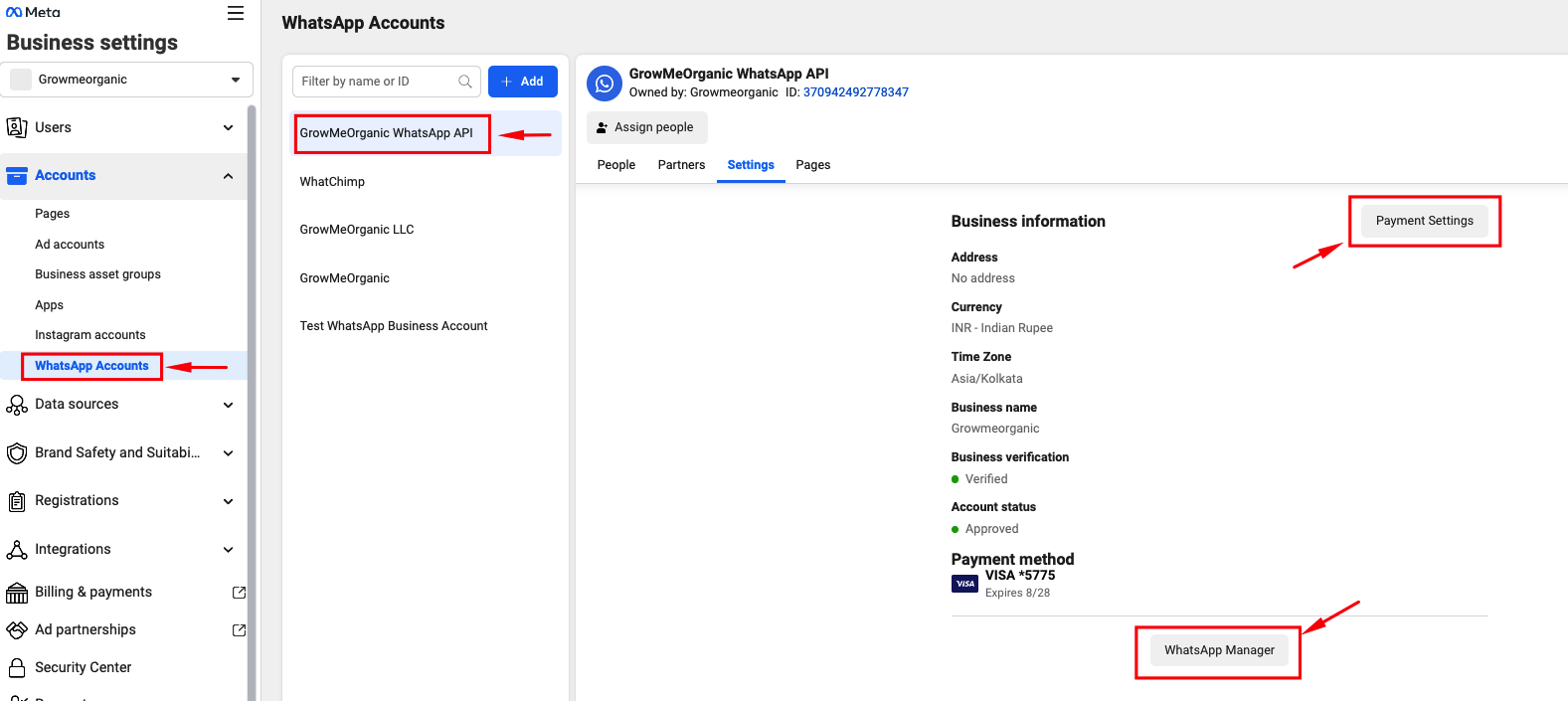Select GrowMeOrganic WhatsApp API account
The image size is (1568, 701).
(426, 133)
